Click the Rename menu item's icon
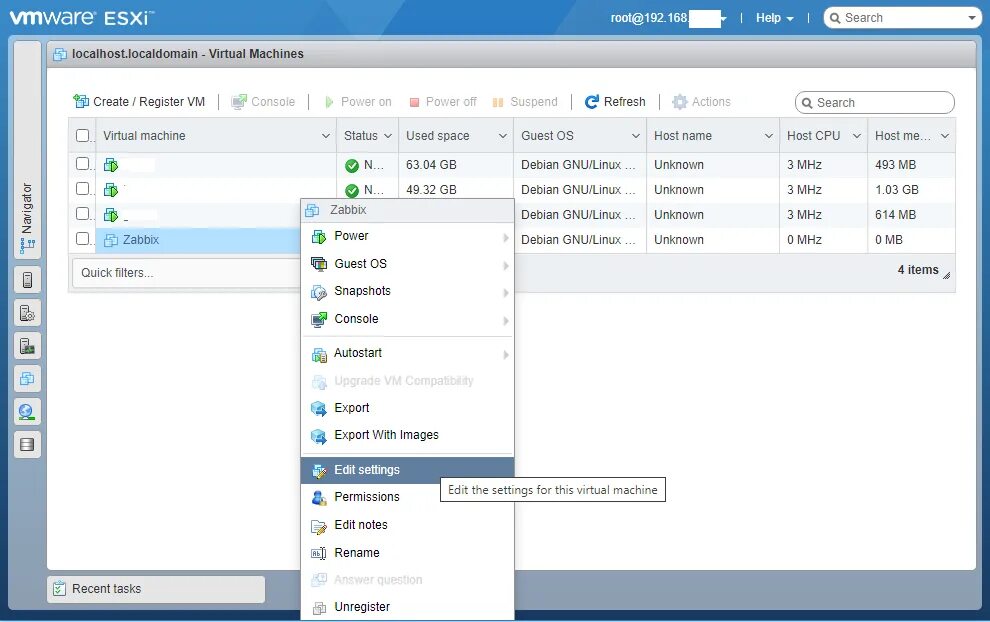Image resolution: width=990 pixels, height=622 pixels. 319,554
